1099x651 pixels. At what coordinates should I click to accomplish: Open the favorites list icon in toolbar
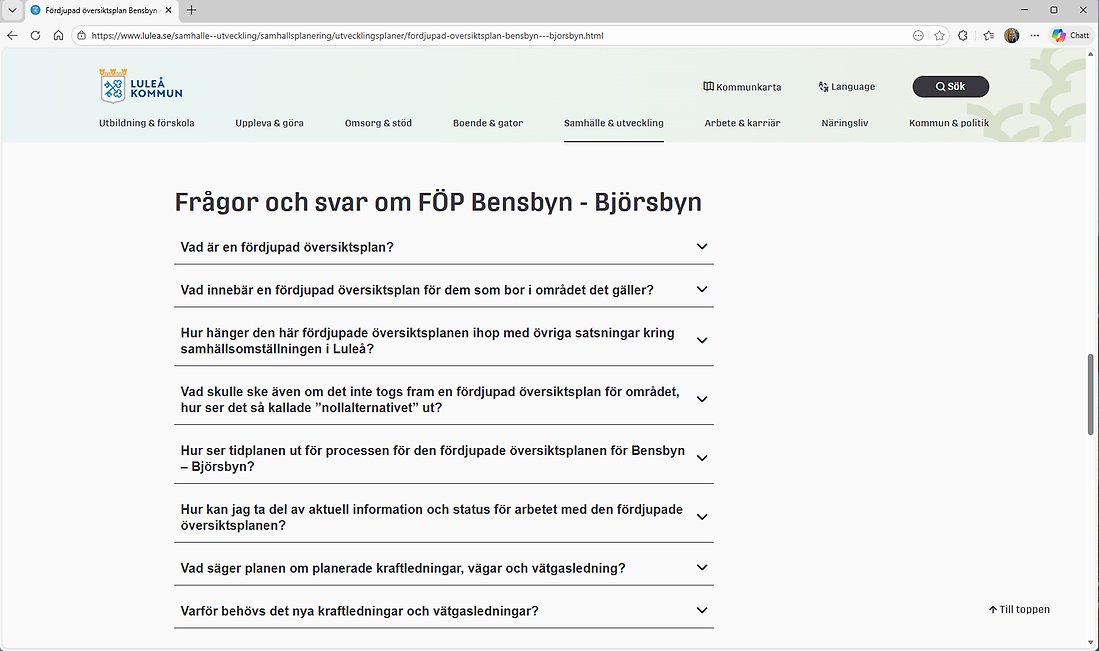988,35
